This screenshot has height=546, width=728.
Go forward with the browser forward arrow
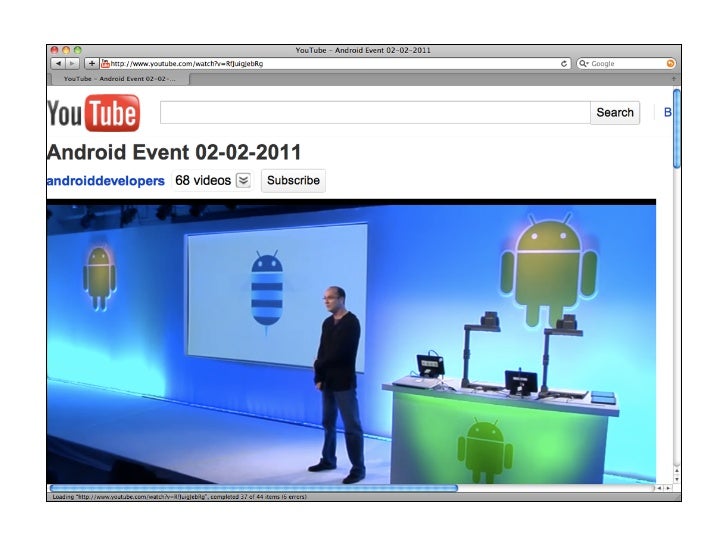[x=72, y=64]
